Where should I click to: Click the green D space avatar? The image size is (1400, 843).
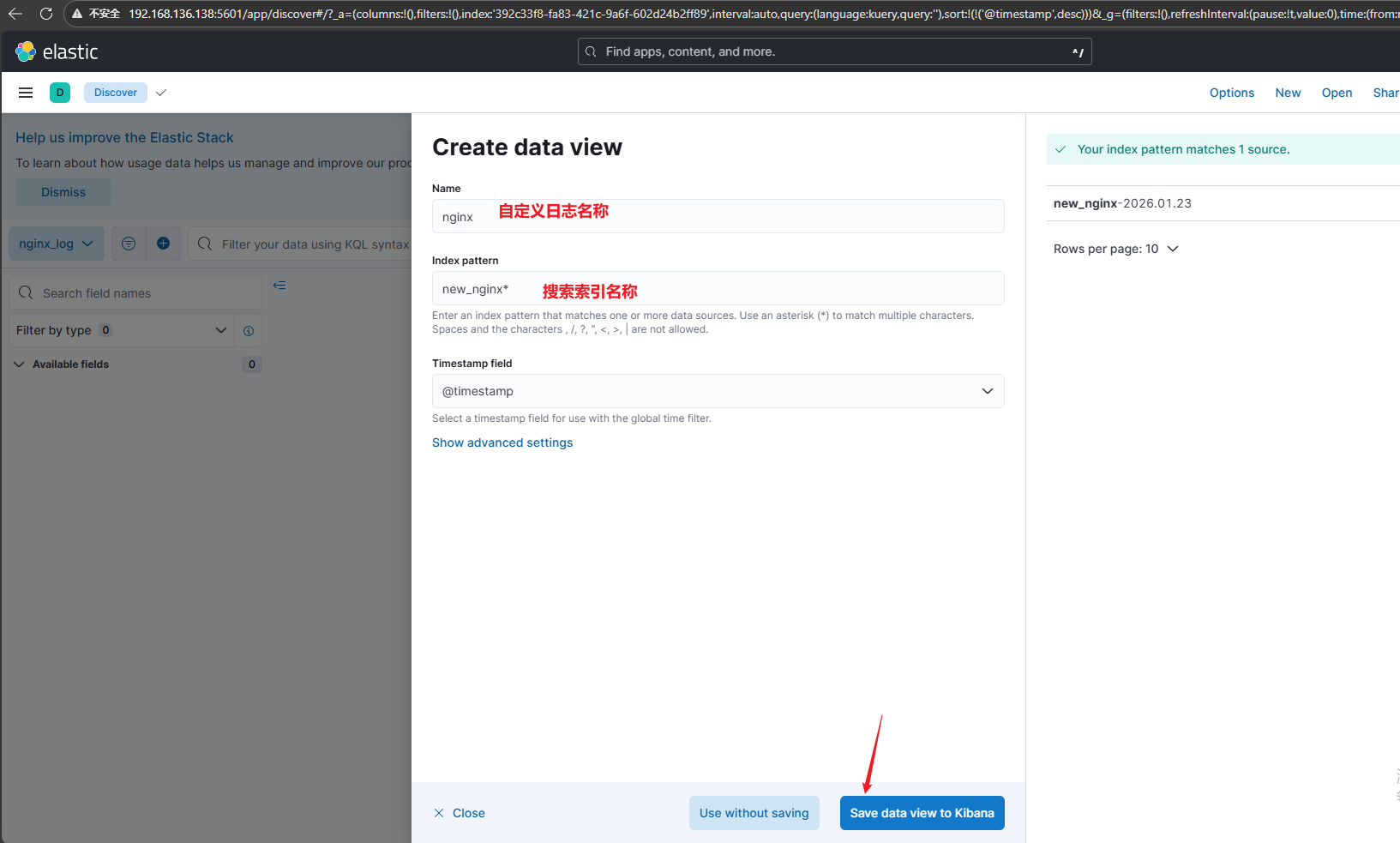click(x=60, y=93)
